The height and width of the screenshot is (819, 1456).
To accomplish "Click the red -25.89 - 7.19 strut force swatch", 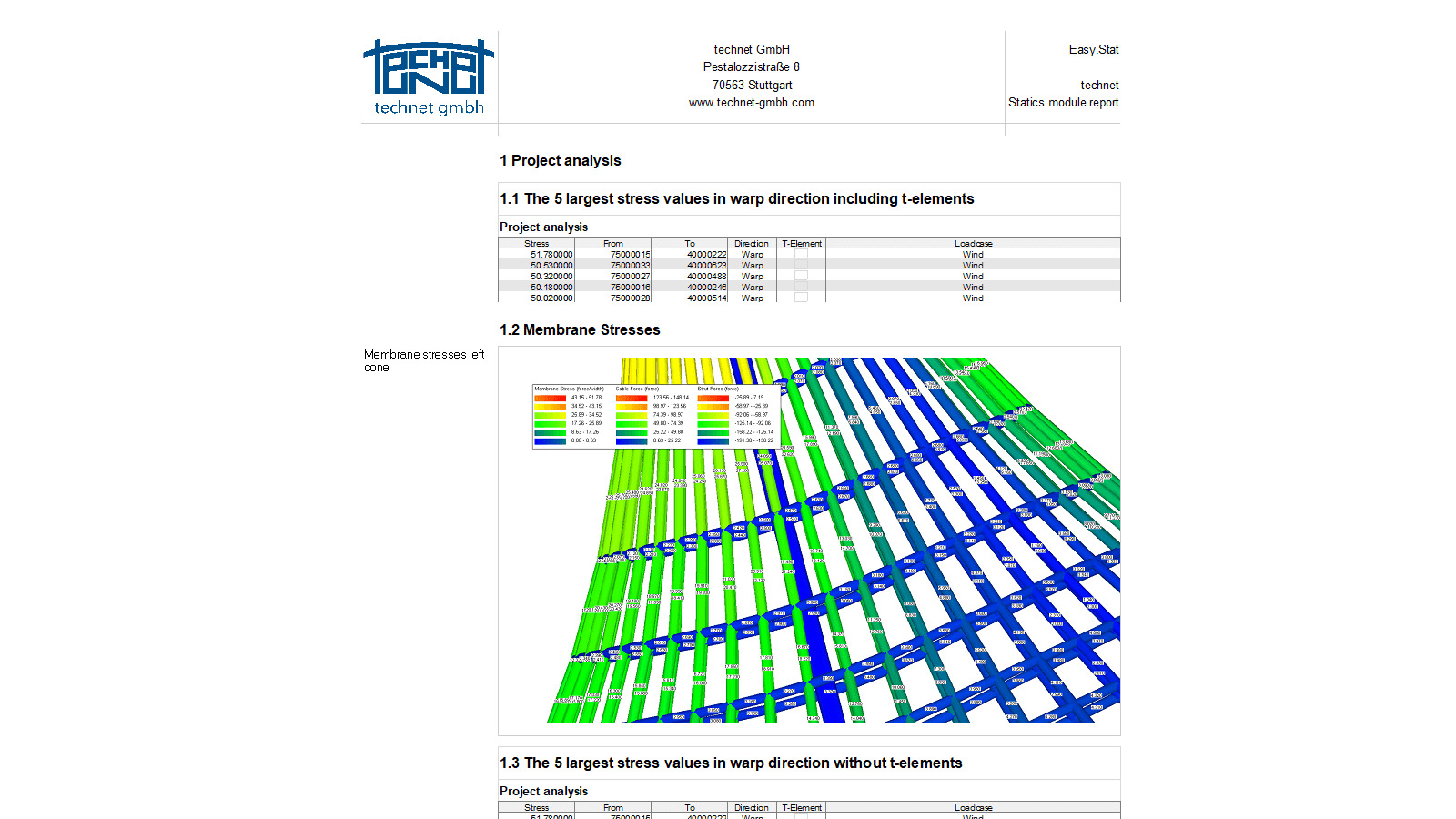I will (713, 398).
